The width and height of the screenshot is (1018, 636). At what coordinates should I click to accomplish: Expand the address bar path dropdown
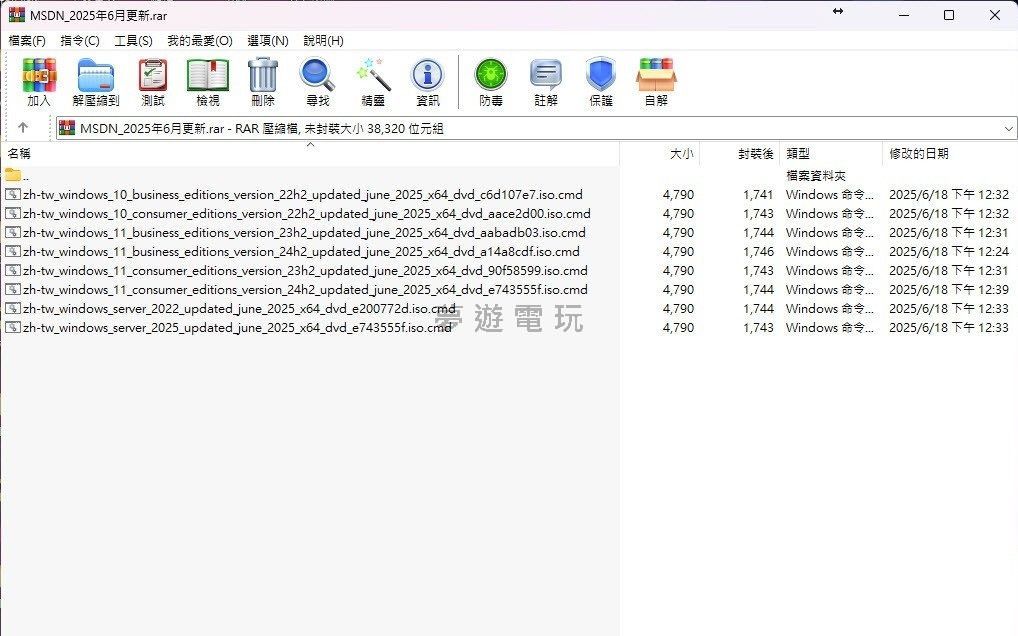1008,128
